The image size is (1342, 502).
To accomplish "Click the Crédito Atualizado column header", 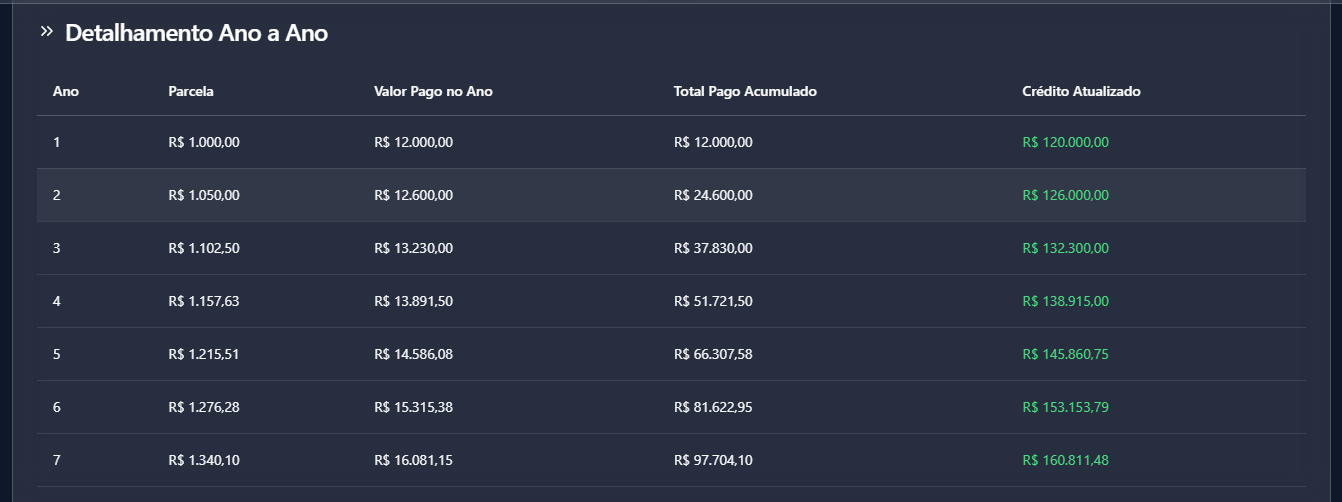I will coord(1081,91).
